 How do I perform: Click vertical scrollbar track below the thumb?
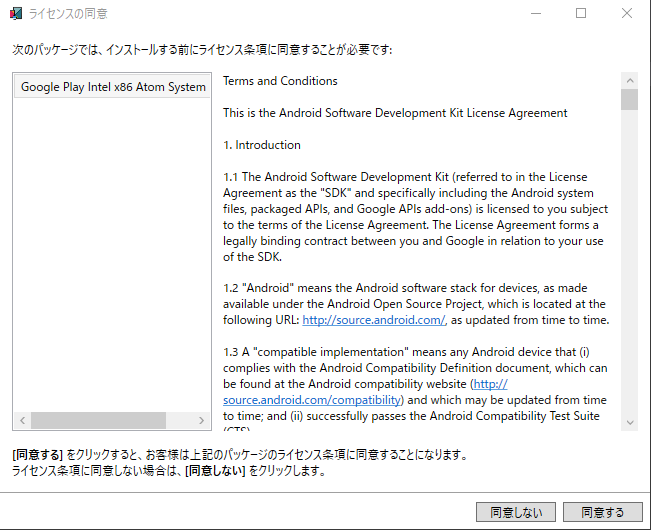[x=629, y=261]
